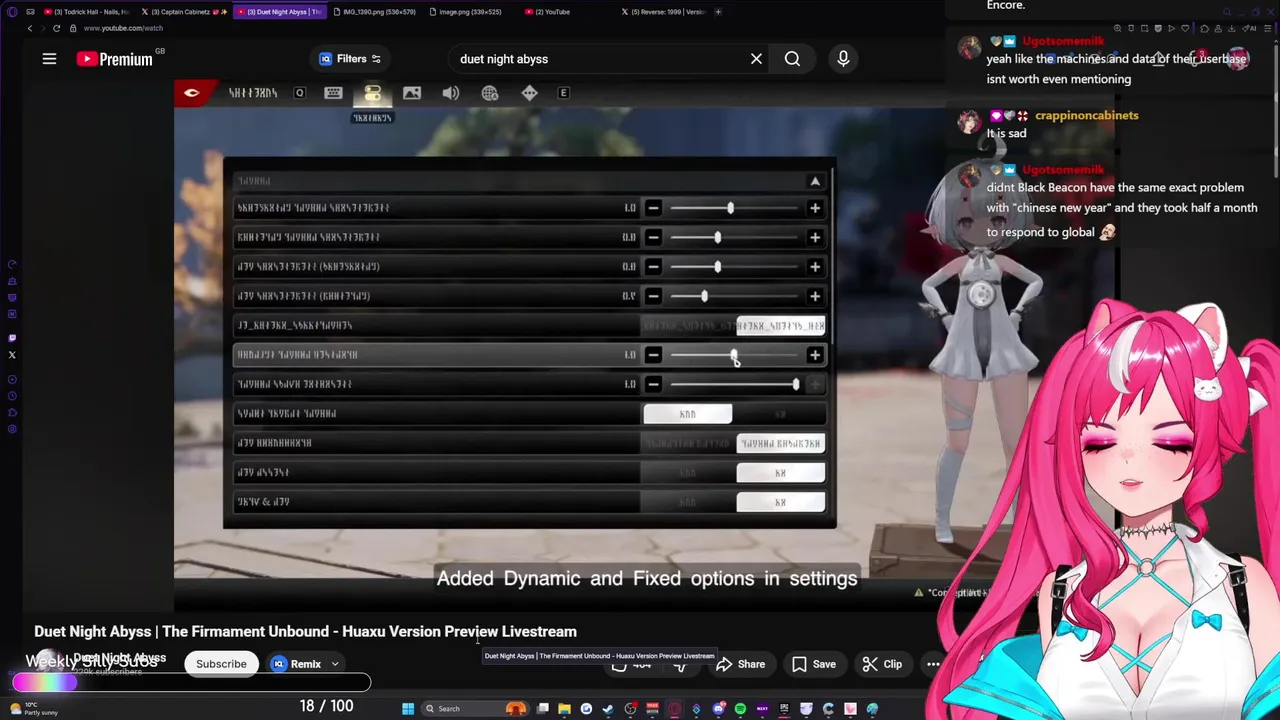Click the magnifier search button

tap(792, 59)
